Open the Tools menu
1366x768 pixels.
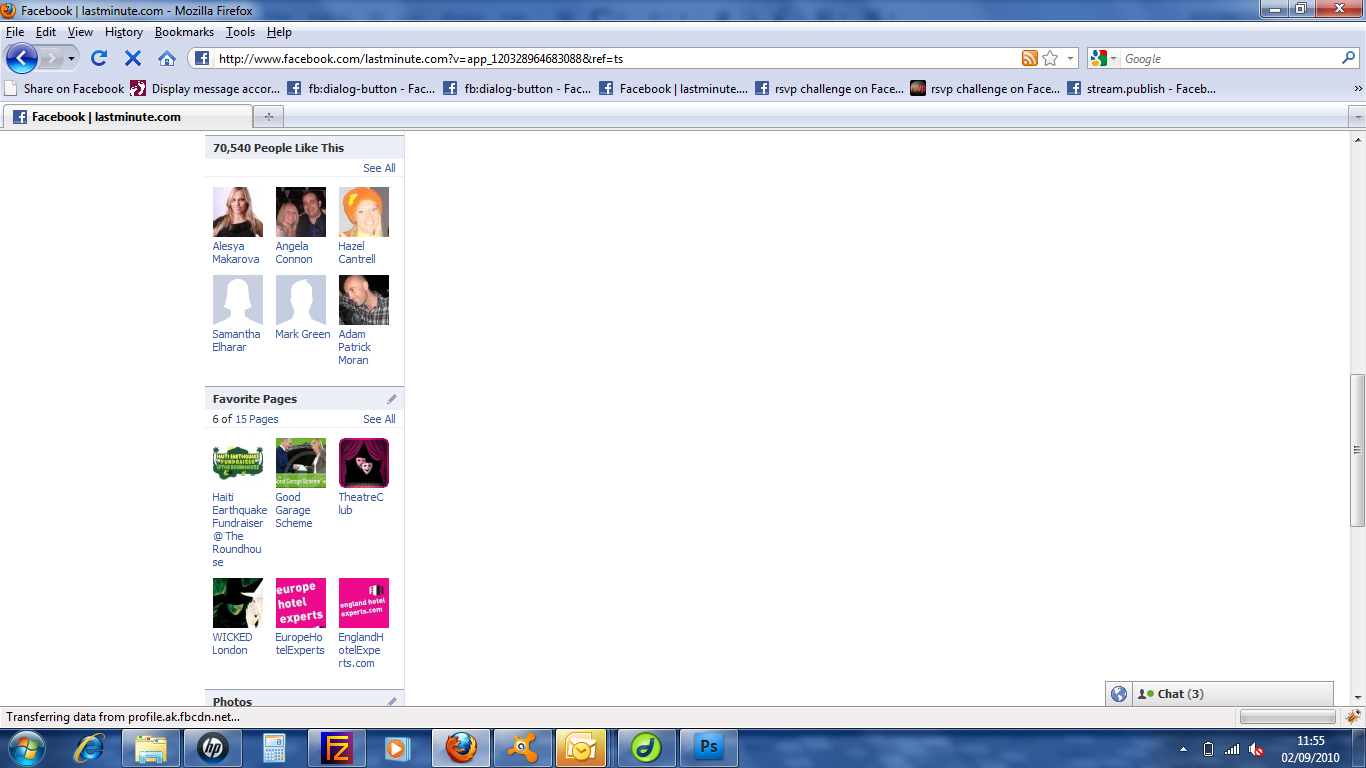tap(240, 32)
